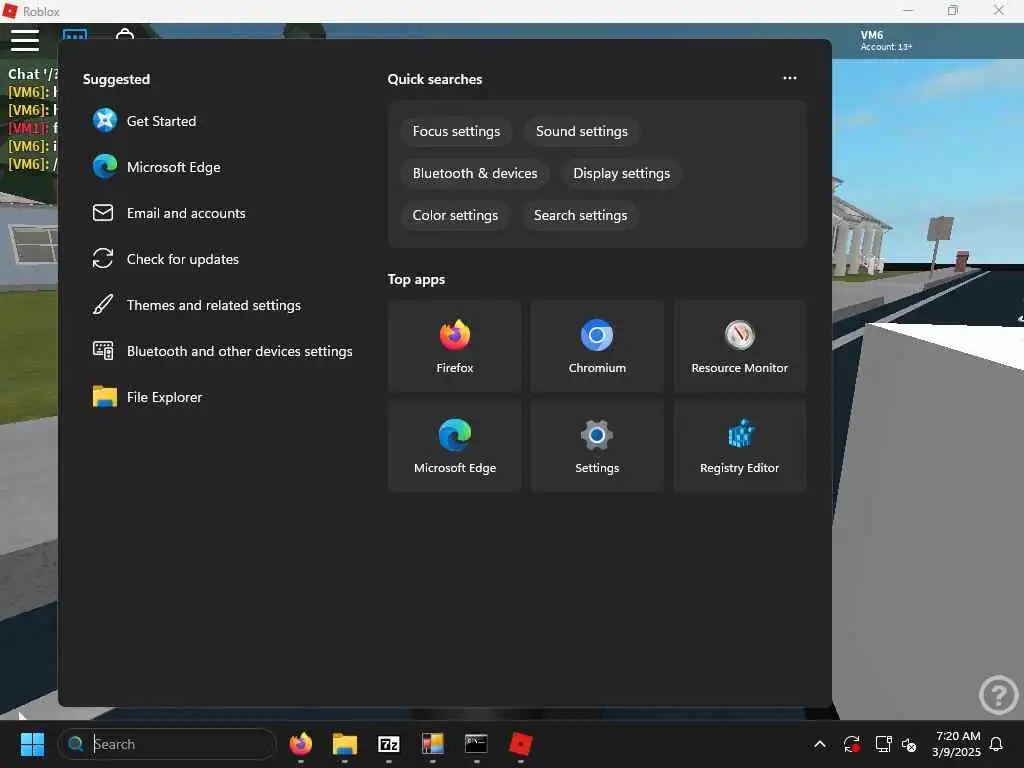Open File Explorer from Suggested list
Screen dimensions: 1024x768
point(148,397)
